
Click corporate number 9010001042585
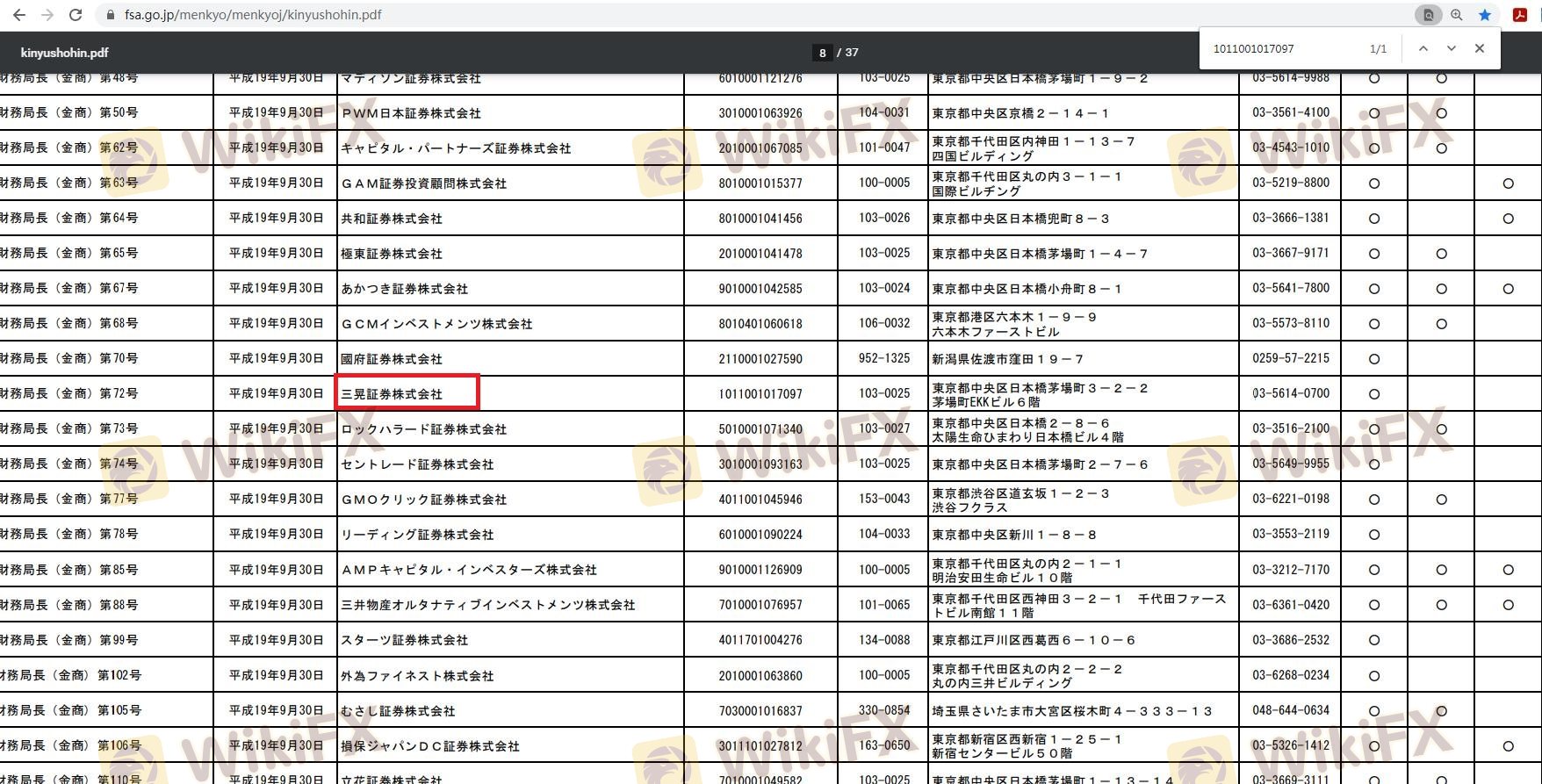coord(760,289)
